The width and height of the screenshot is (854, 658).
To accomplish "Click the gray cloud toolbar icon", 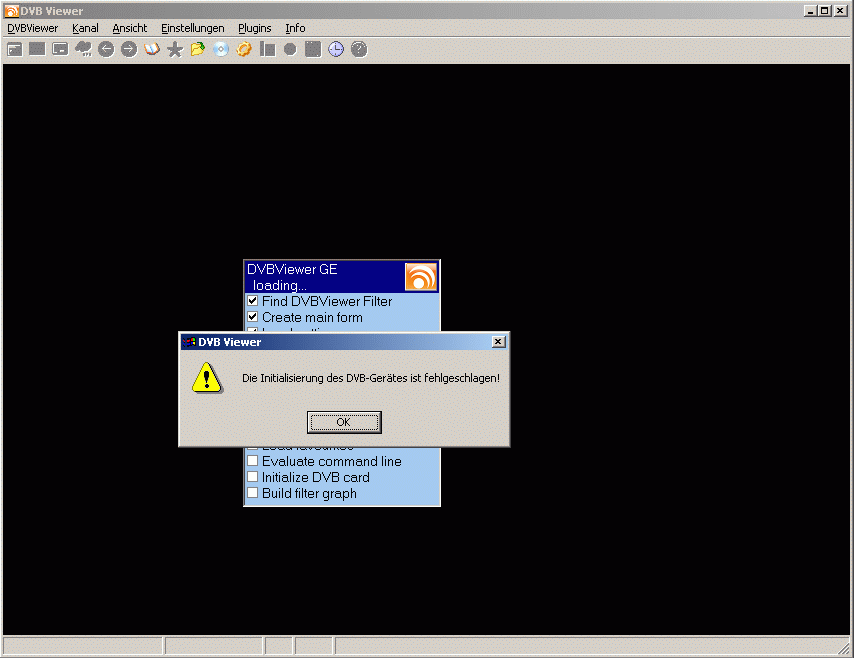I will tap(83, 49).
